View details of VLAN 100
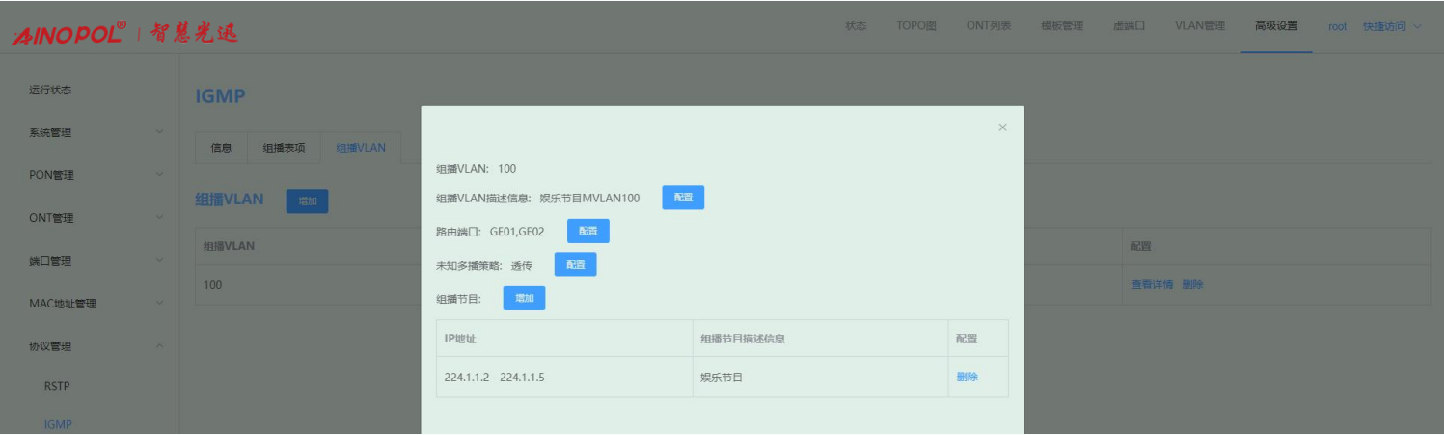The width and height of the screenshot is (1444, 435). click(1151, 285)
